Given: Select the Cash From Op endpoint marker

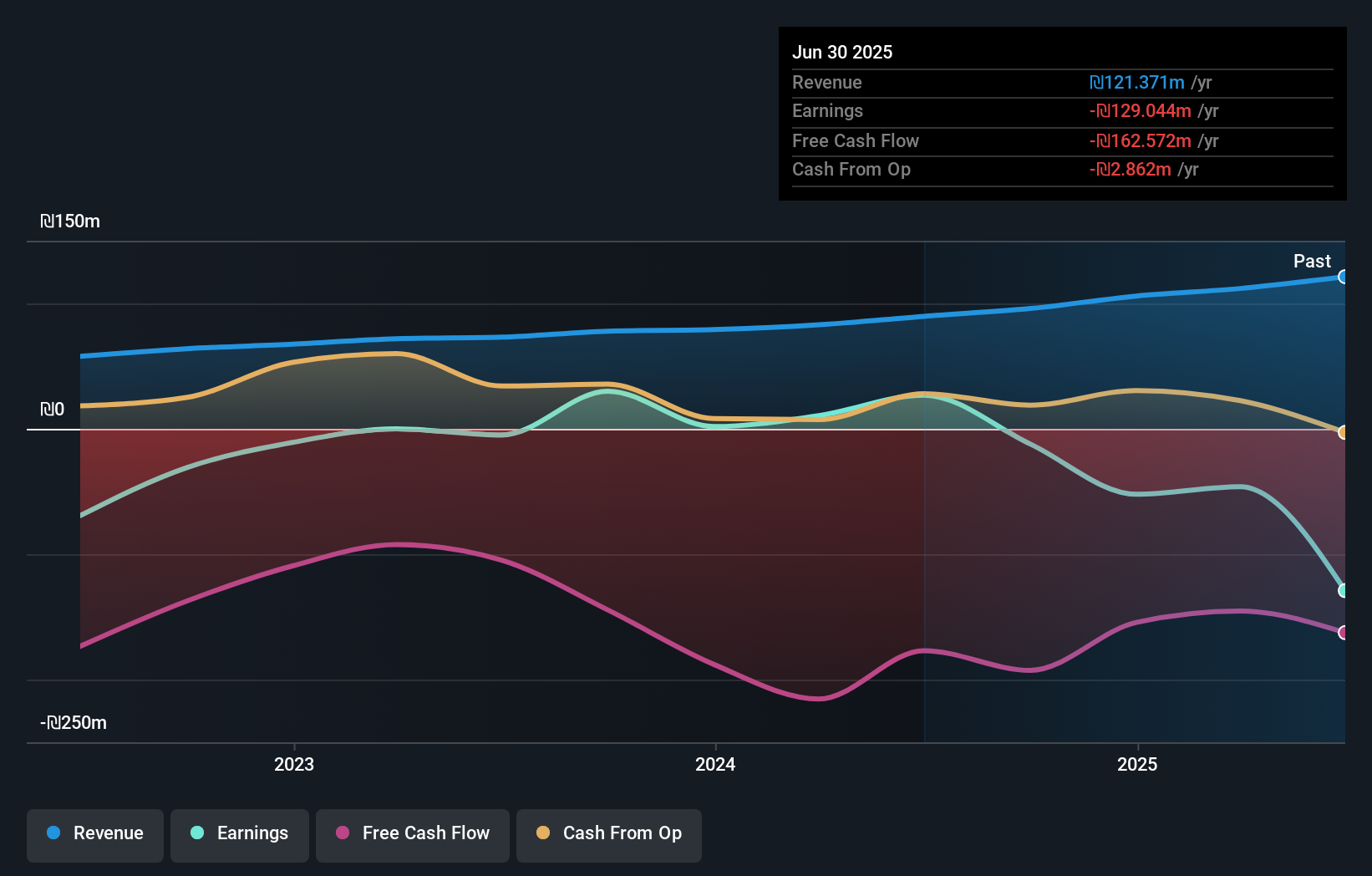Looking at the screenshot, I should [x=1343, y=432].
